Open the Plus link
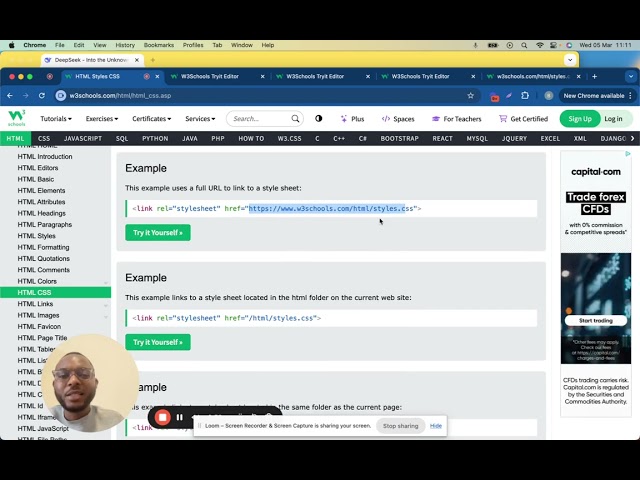640x480 pixels. tap(352, 119)
